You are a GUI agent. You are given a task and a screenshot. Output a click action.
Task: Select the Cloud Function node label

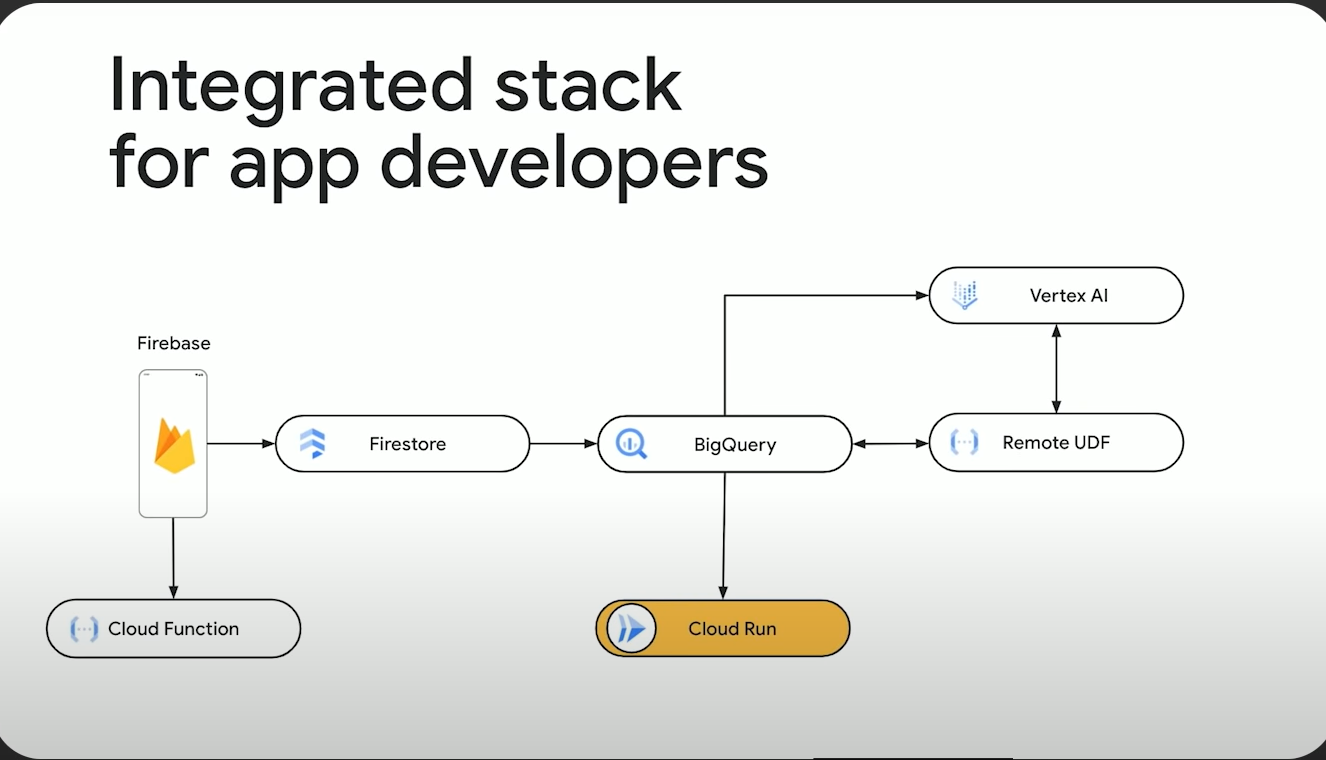[x=174, y=629]
